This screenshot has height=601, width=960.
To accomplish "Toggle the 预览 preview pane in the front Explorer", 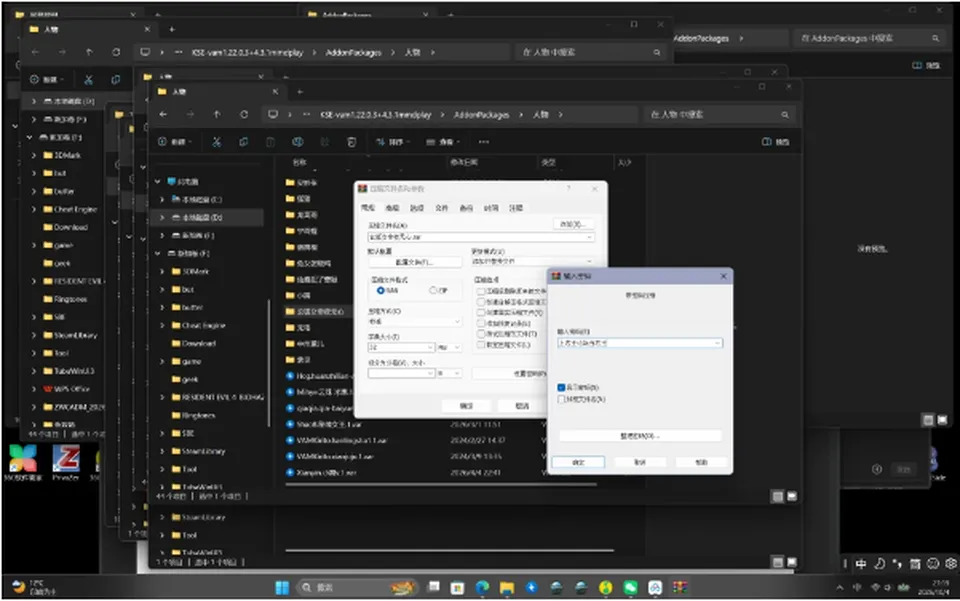I will tap(775, 142).
